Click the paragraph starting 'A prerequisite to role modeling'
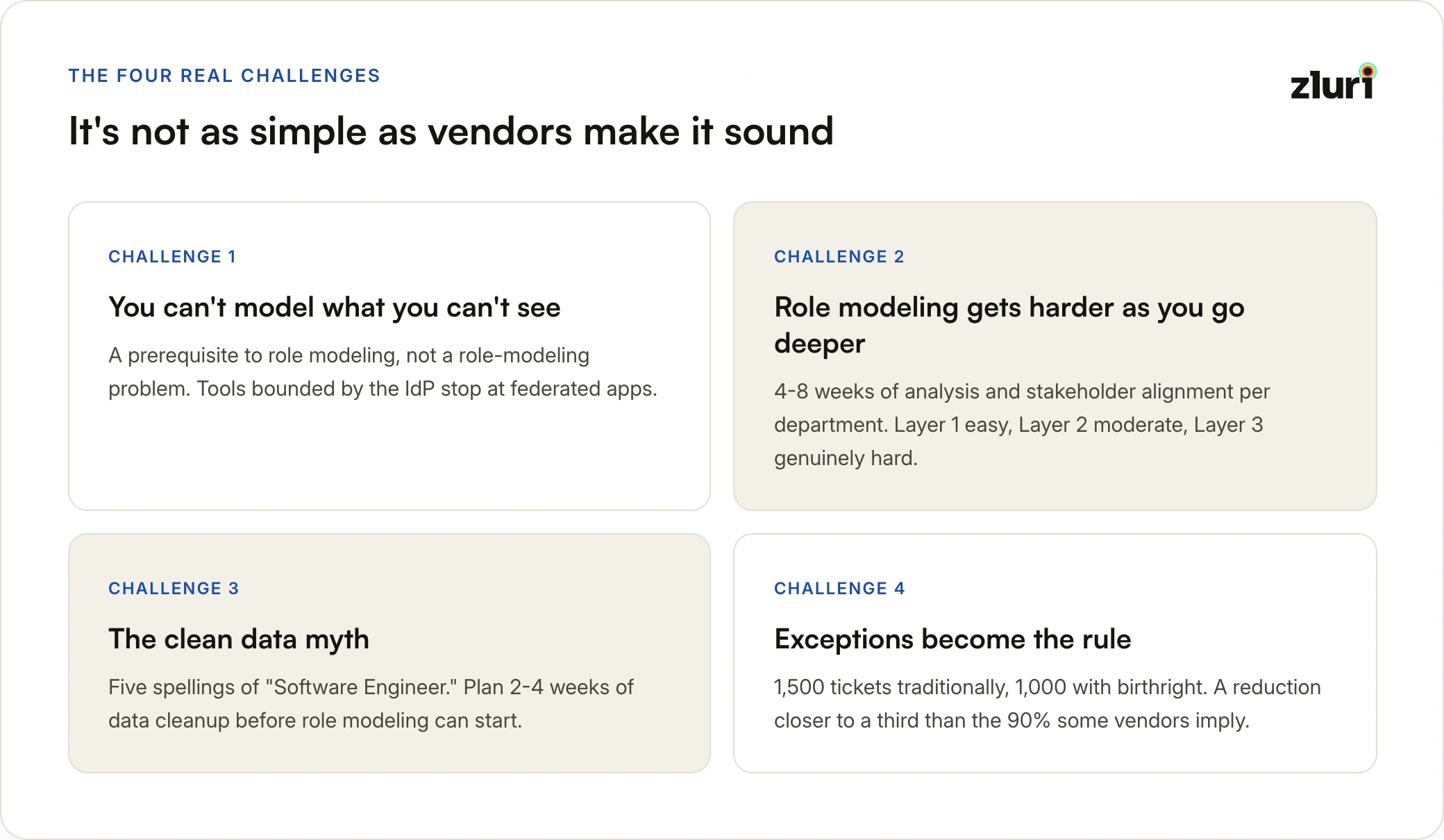 tap(383, 372)
